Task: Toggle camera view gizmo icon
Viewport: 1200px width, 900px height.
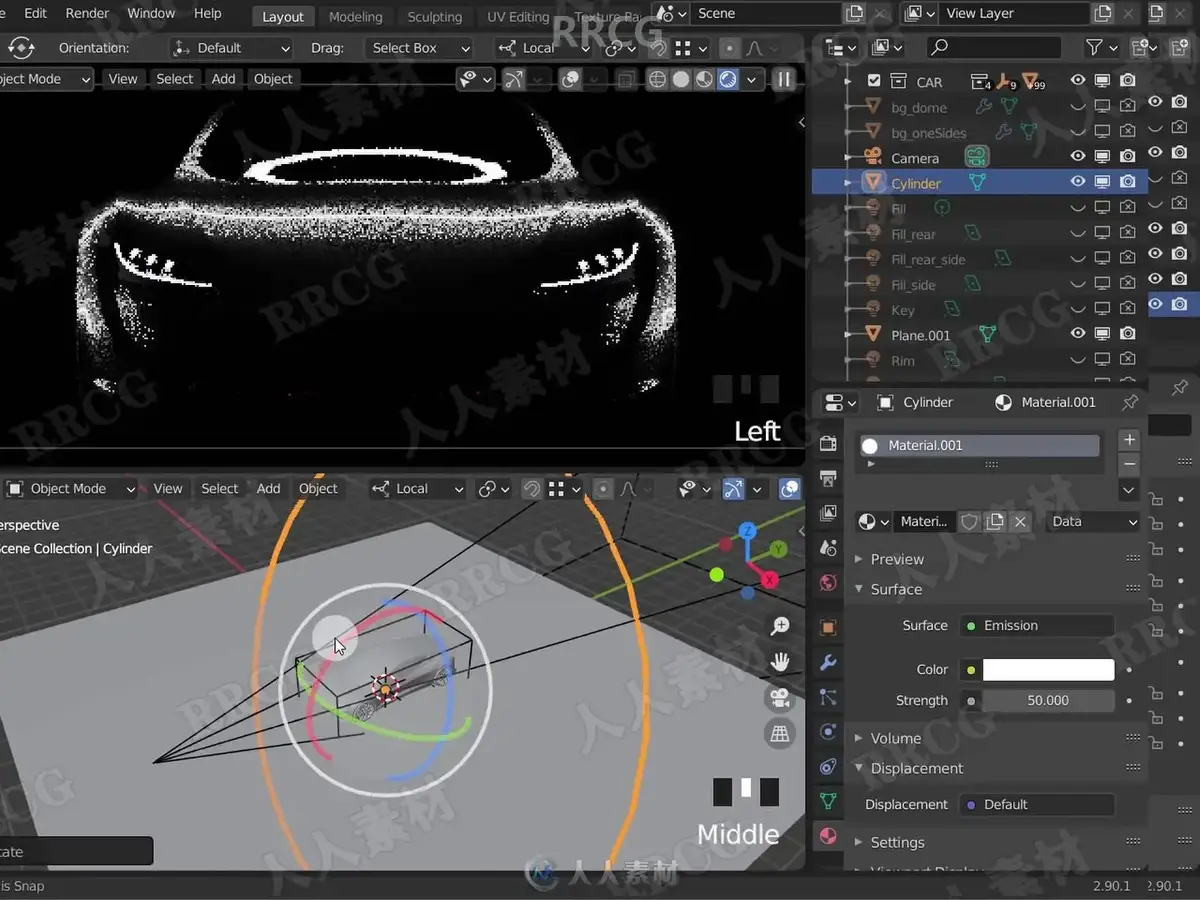Action: click(780, 698)
